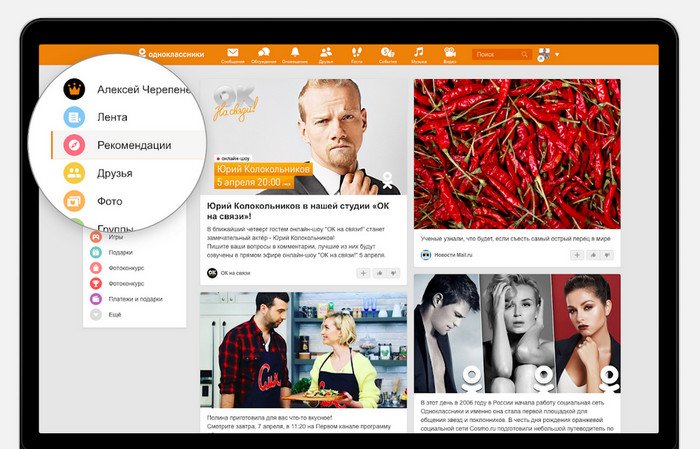
Task: Click the search magnifier icon
Action: coord(525,54)
